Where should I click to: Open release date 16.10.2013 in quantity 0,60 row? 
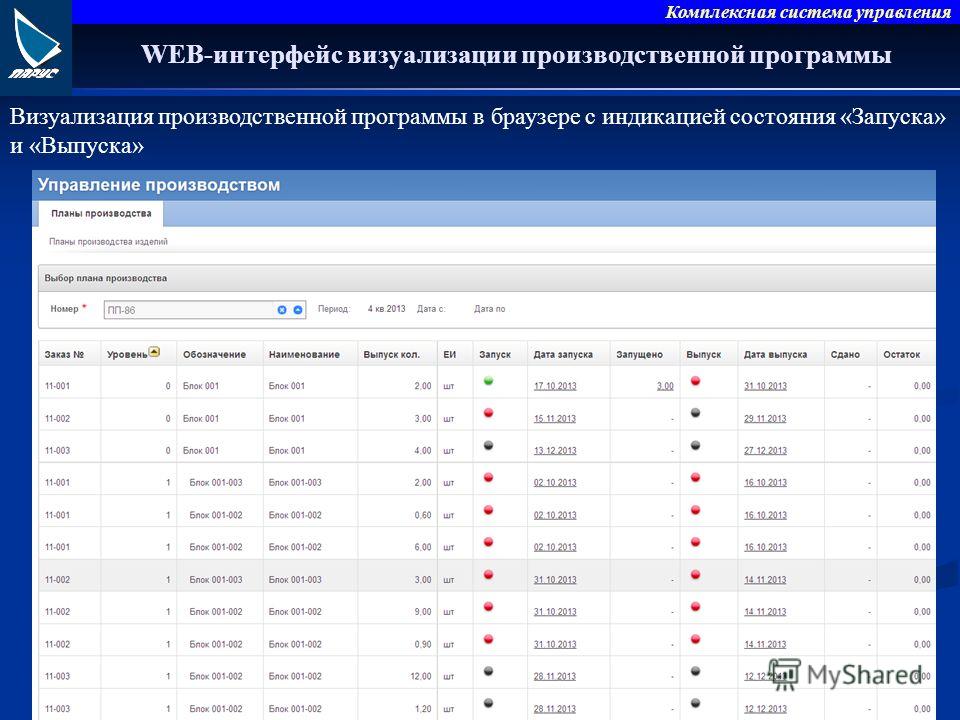tap(765, 516)
